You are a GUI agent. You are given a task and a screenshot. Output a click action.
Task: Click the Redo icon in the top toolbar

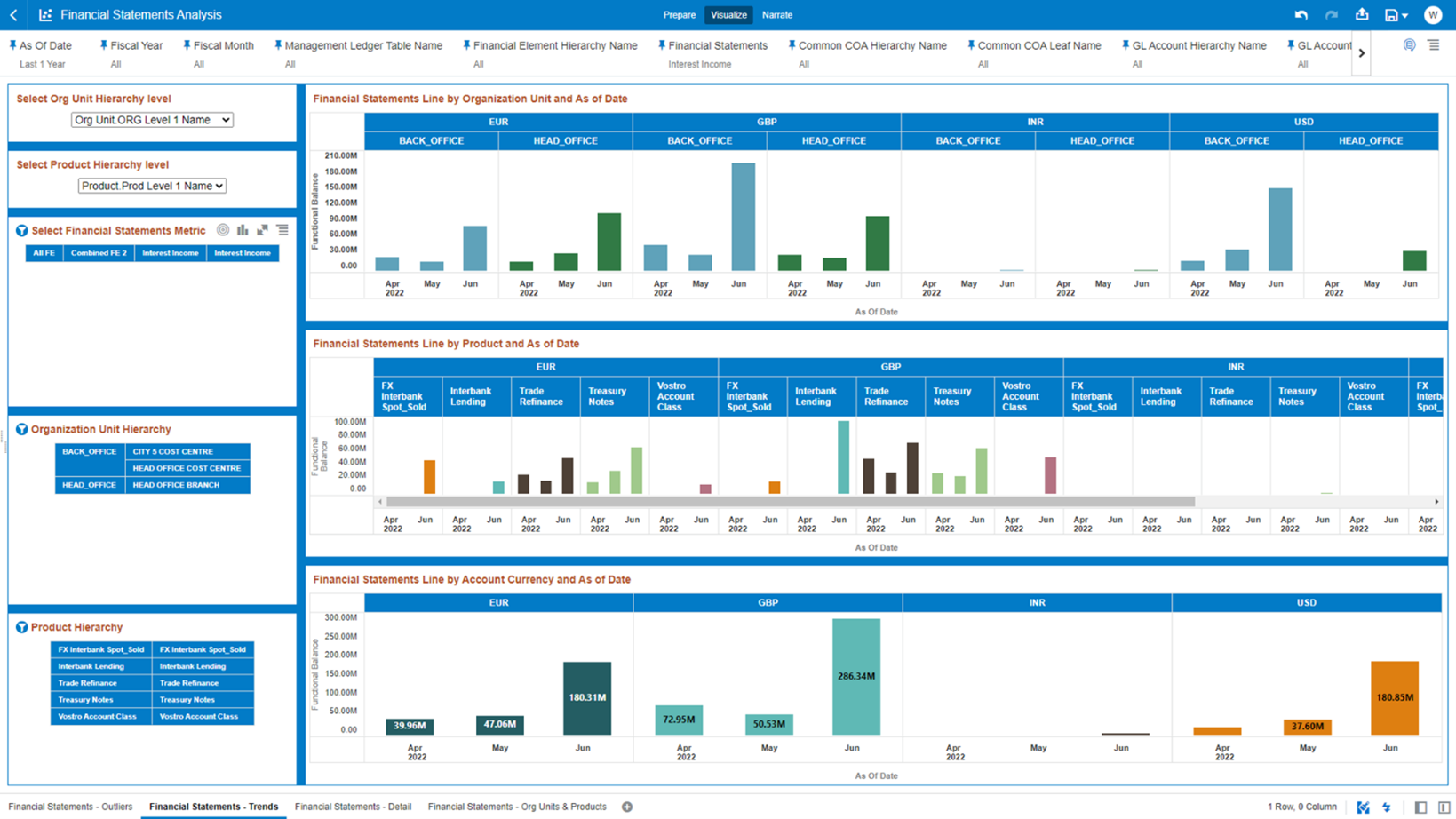pyautogui.click(x=1331, y=14)
